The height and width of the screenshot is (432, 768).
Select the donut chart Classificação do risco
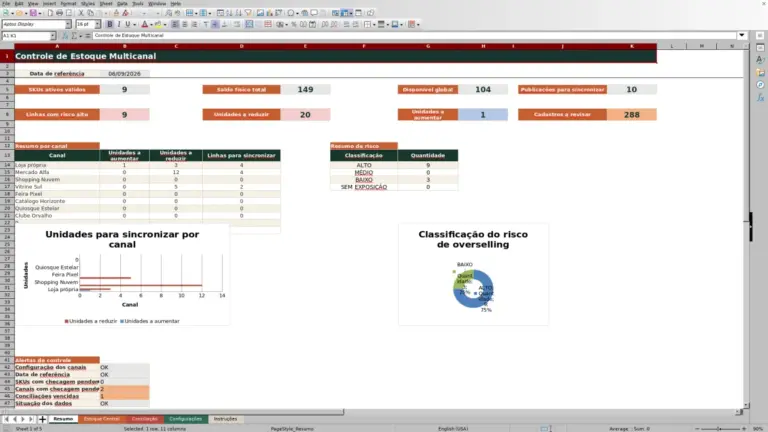tap(473, 274)
